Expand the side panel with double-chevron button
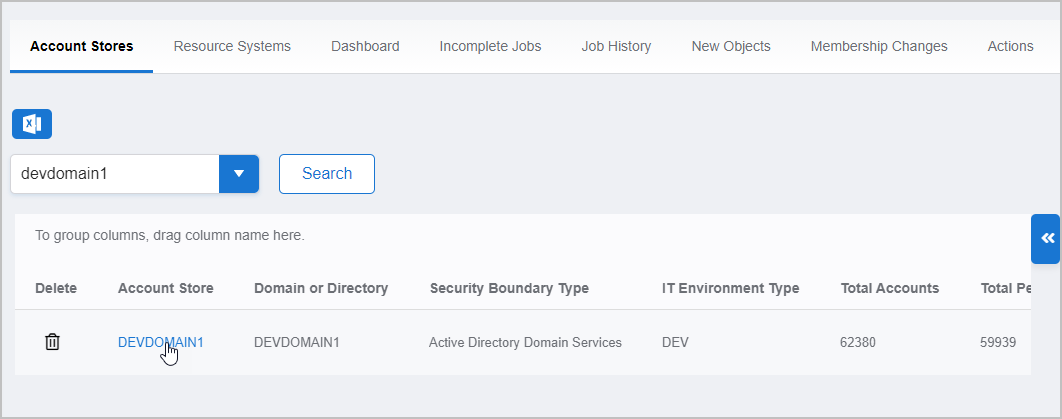 click(1046, 238)
